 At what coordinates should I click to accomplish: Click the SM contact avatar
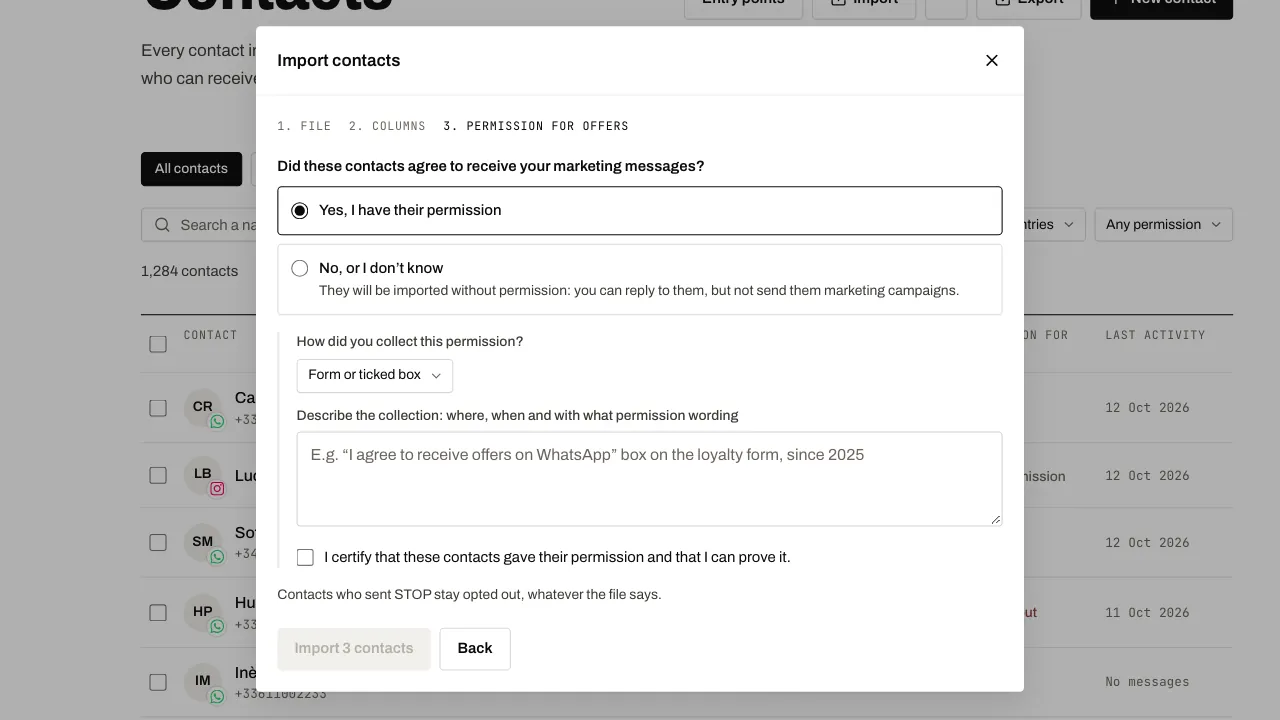click(x=203, y=542)
